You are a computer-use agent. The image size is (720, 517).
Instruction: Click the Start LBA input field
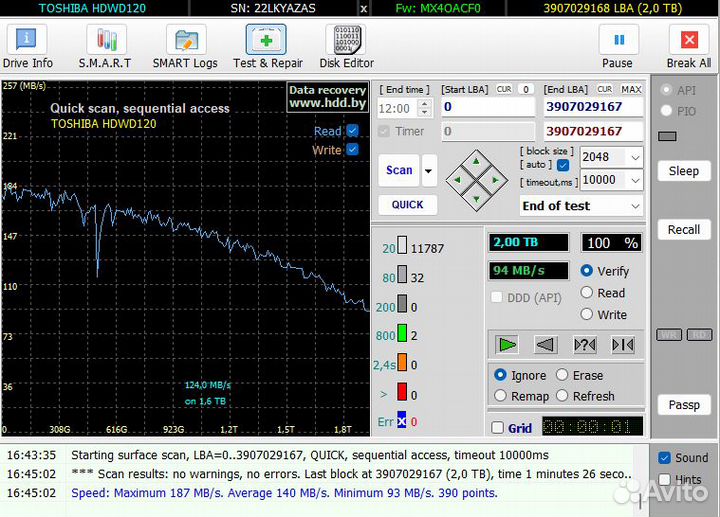(x=488, y=107)
